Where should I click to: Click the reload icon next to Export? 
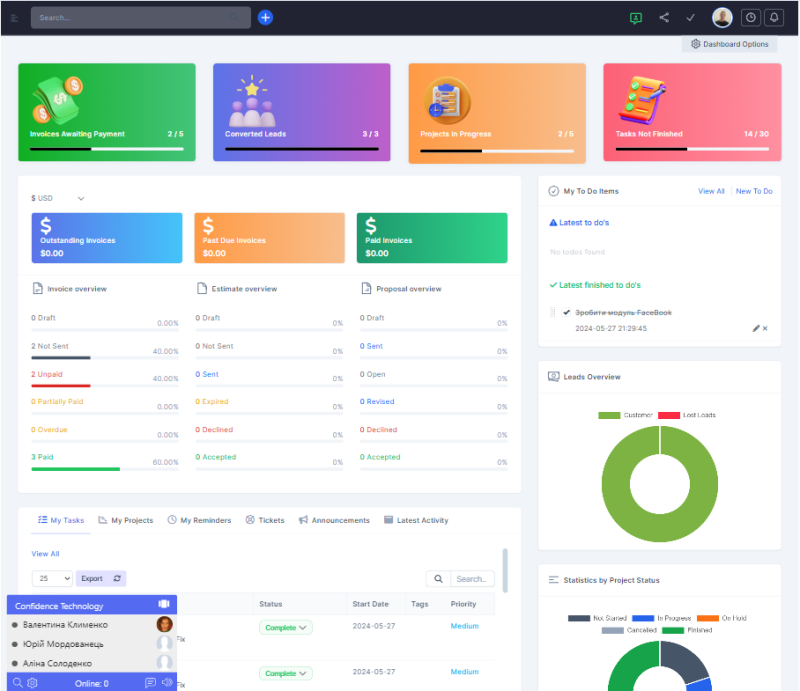(x=117, y=578)
